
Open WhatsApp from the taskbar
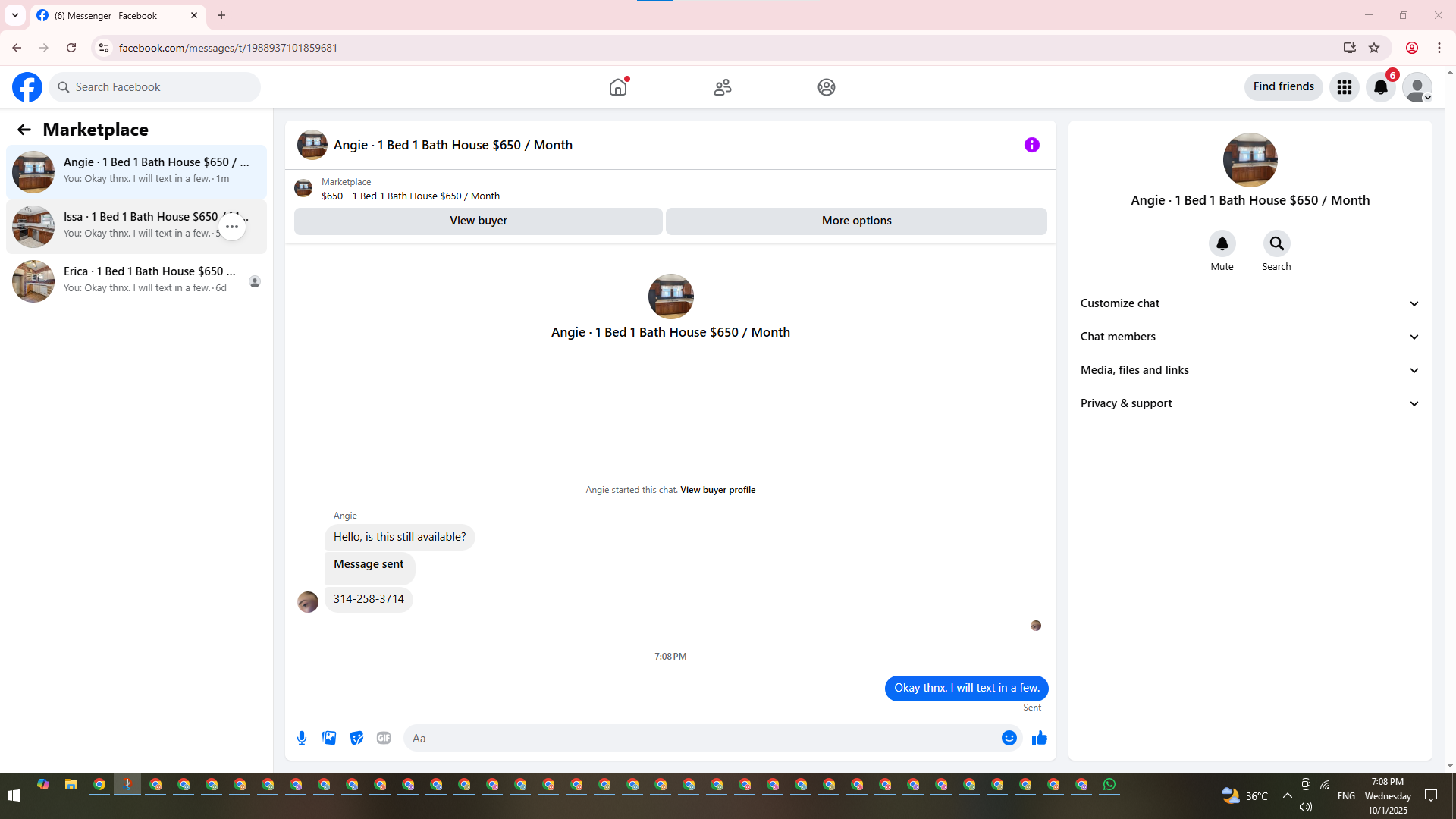tap(1109, 785)
